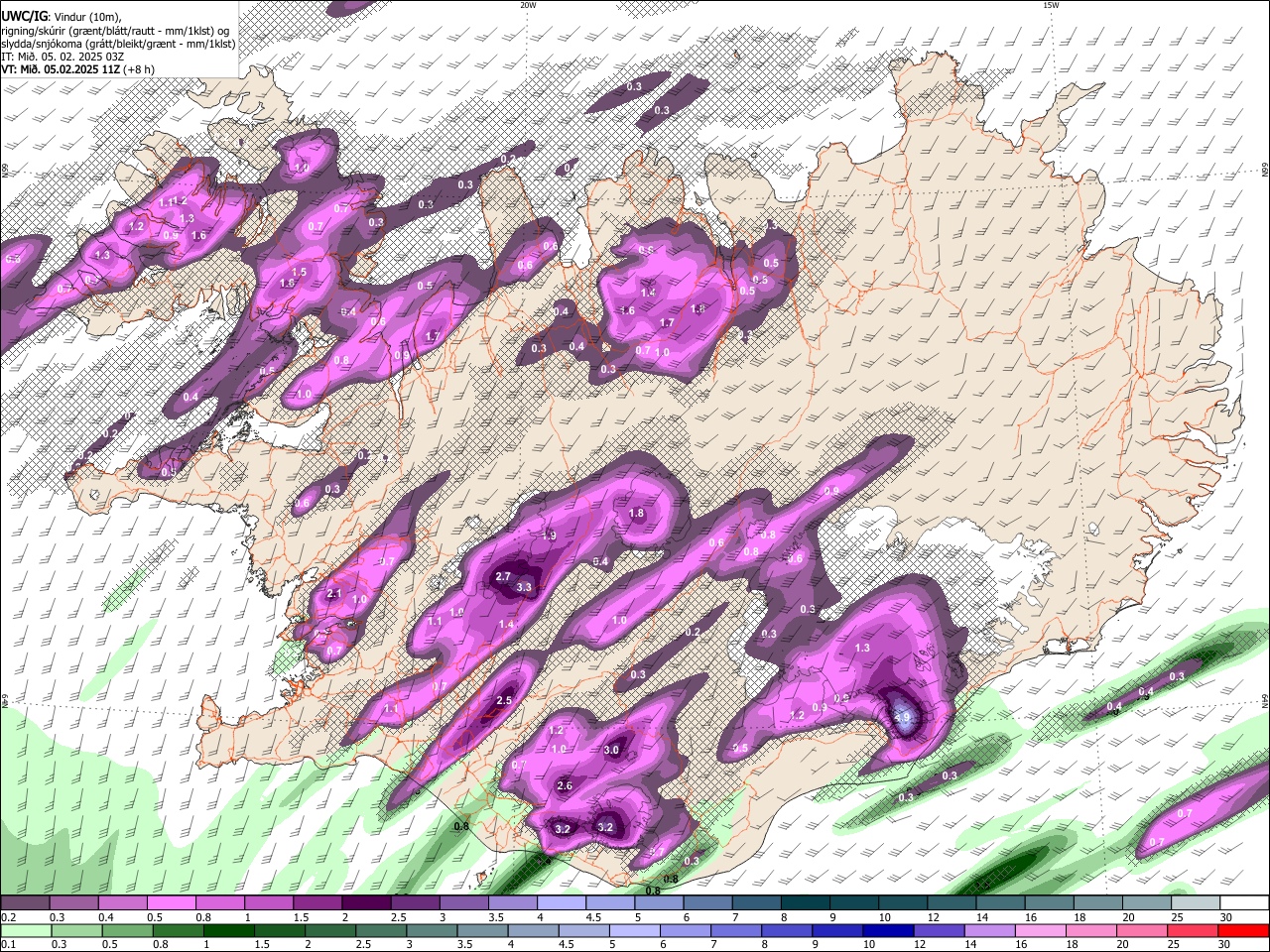The height and width of the screenshot is (952, 1270).
Task: Click the light grey swatch labeled 25 in the purple scale
Action: pyautogui.click(x=1198, y=902)
